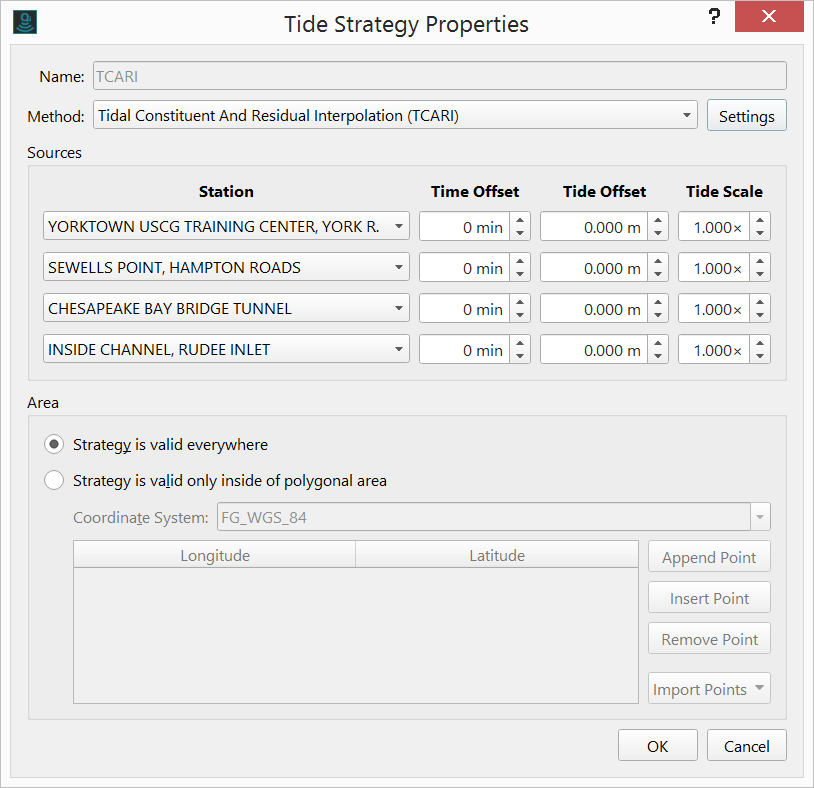Select 'Strategy is valid everywhere' option

[x=54, y=444]
